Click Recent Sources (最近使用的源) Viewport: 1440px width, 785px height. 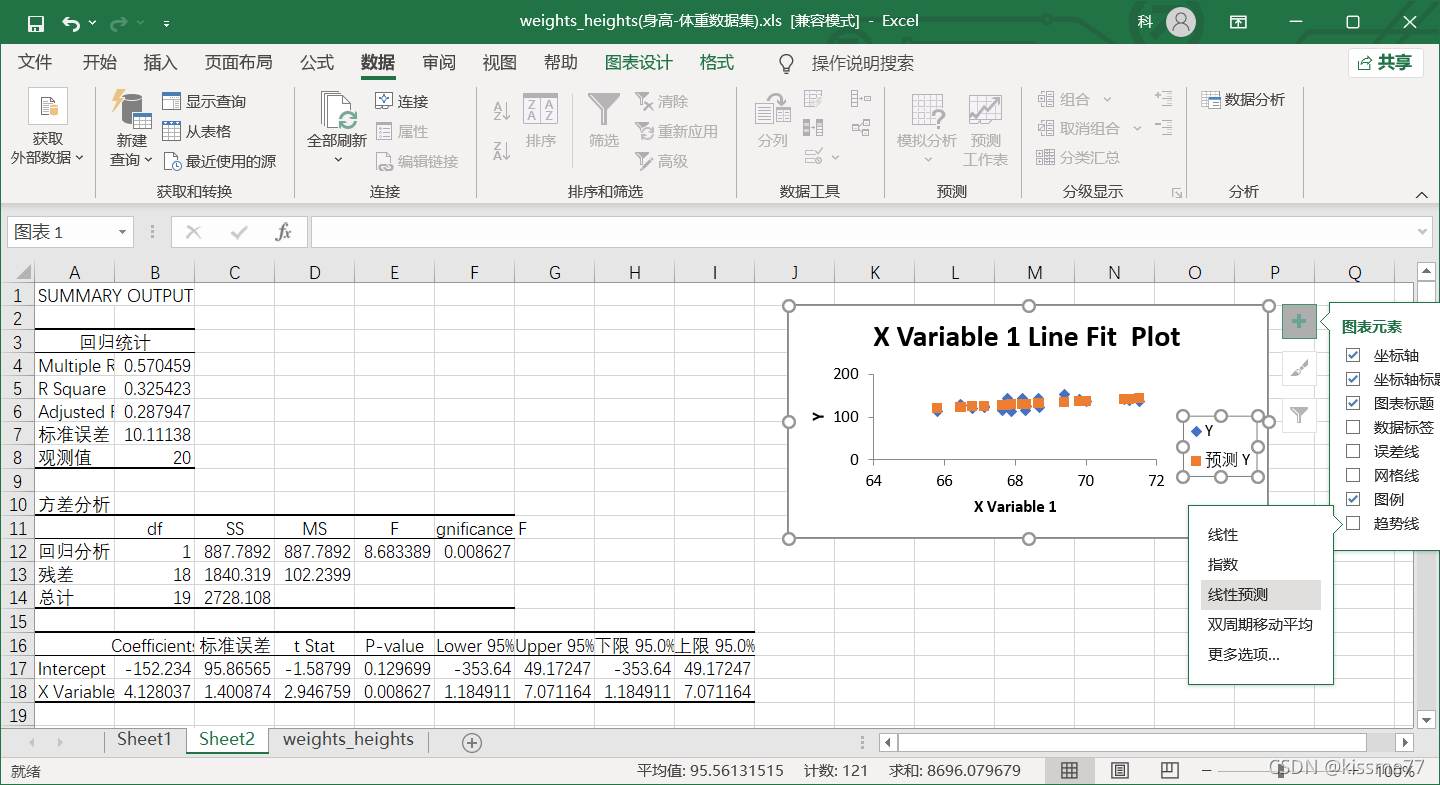(x=219, y=161)
